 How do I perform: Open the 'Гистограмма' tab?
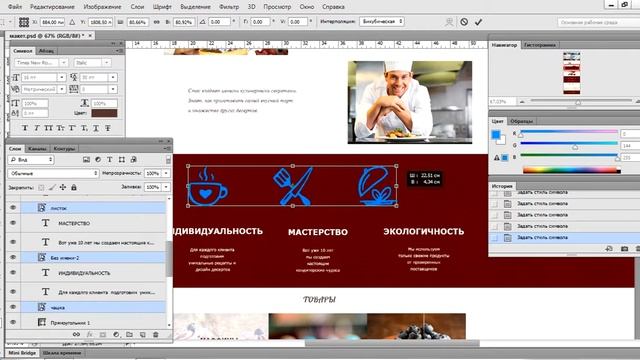coord(539,45)
